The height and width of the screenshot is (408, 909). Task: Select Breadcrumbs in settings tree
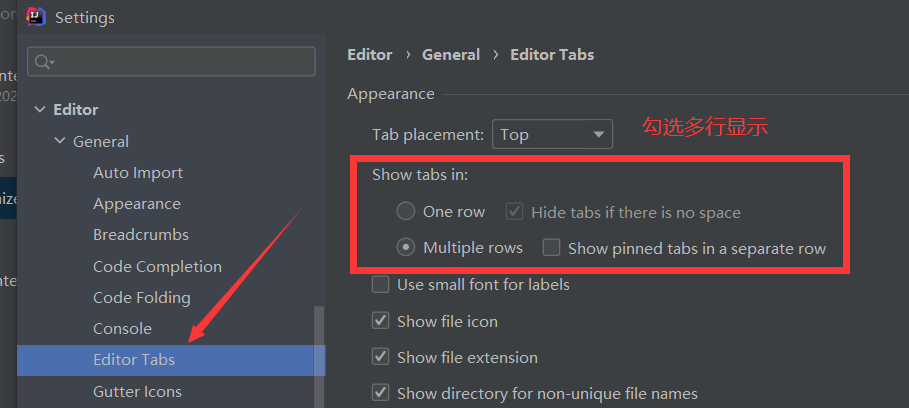(141, 235)
